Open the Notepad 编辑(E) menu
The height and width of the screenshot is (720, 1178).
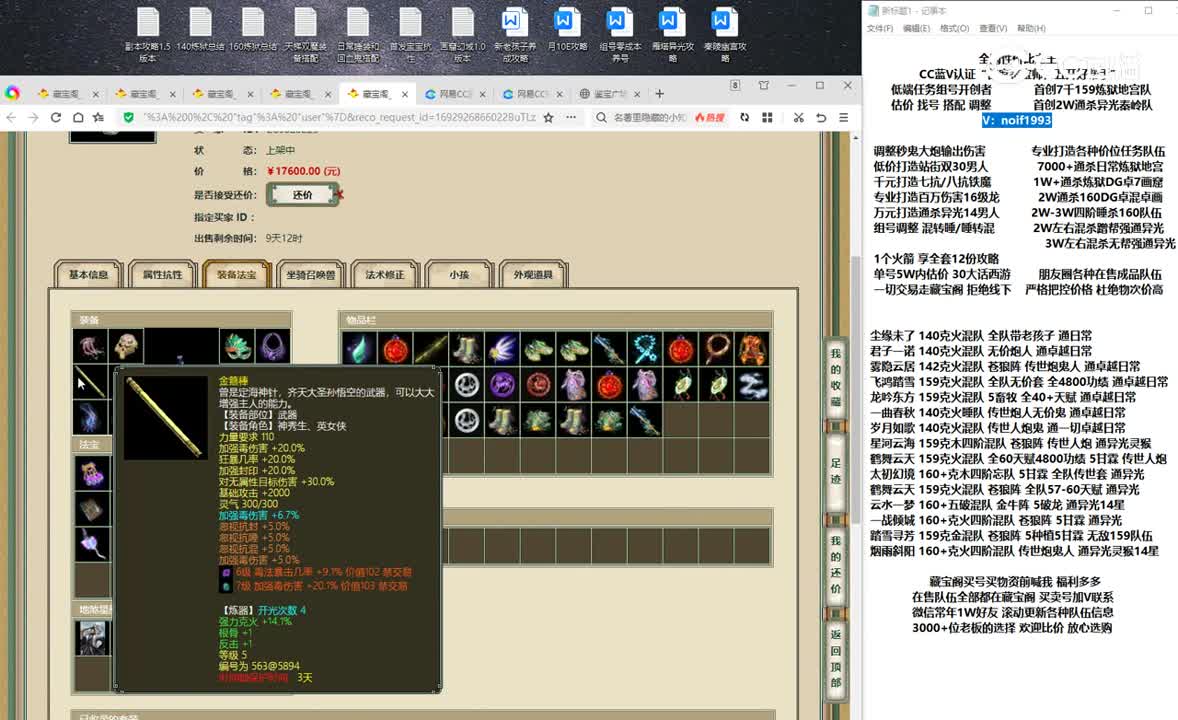point(916,28)
